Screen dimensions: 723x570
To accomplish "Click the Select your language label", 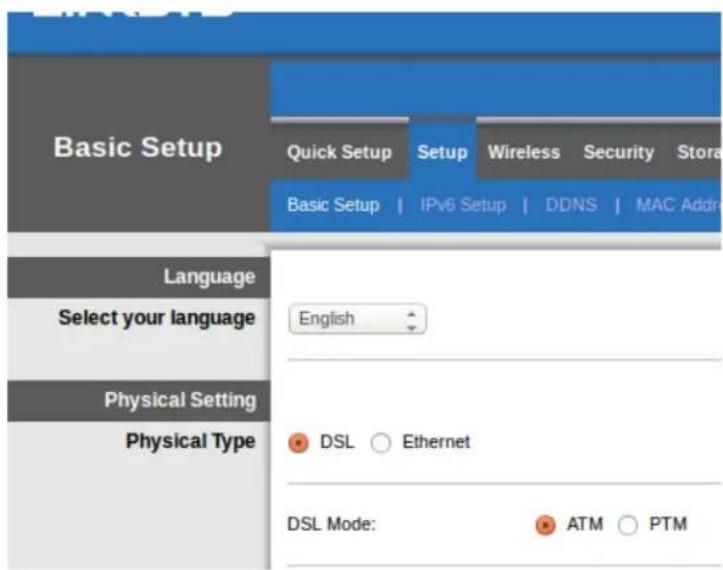I will point(157,318).
